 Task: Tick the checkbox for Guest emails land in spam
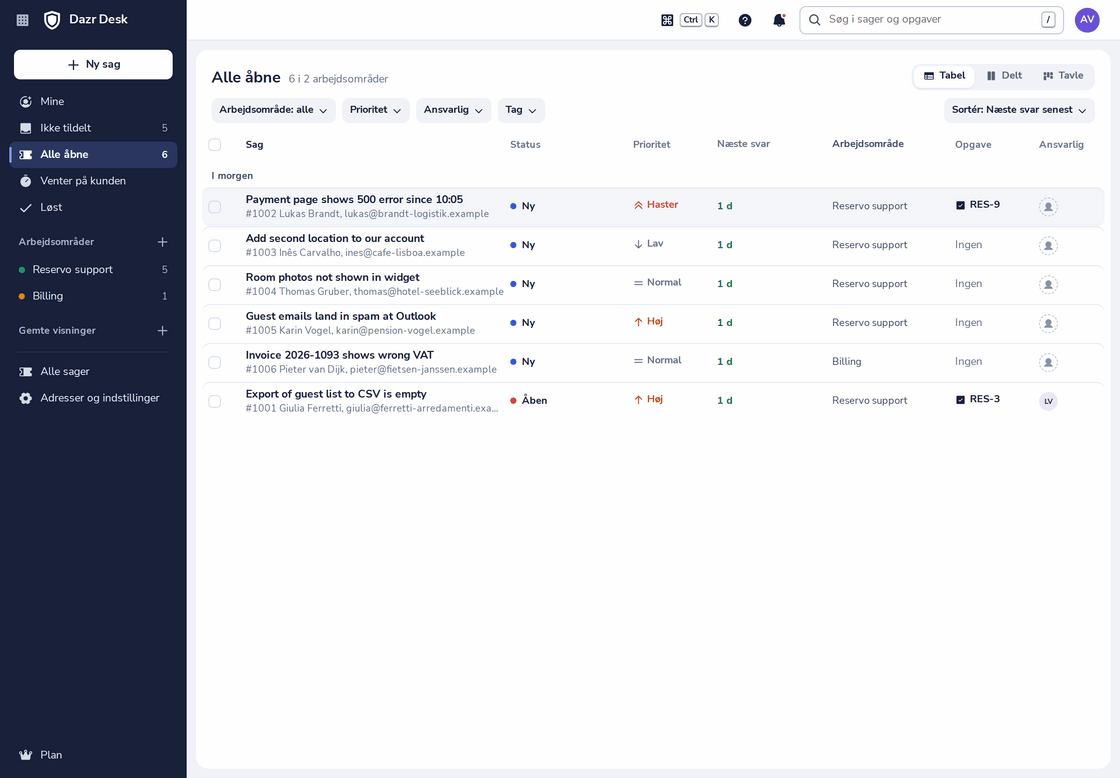[x=214, y=324]
